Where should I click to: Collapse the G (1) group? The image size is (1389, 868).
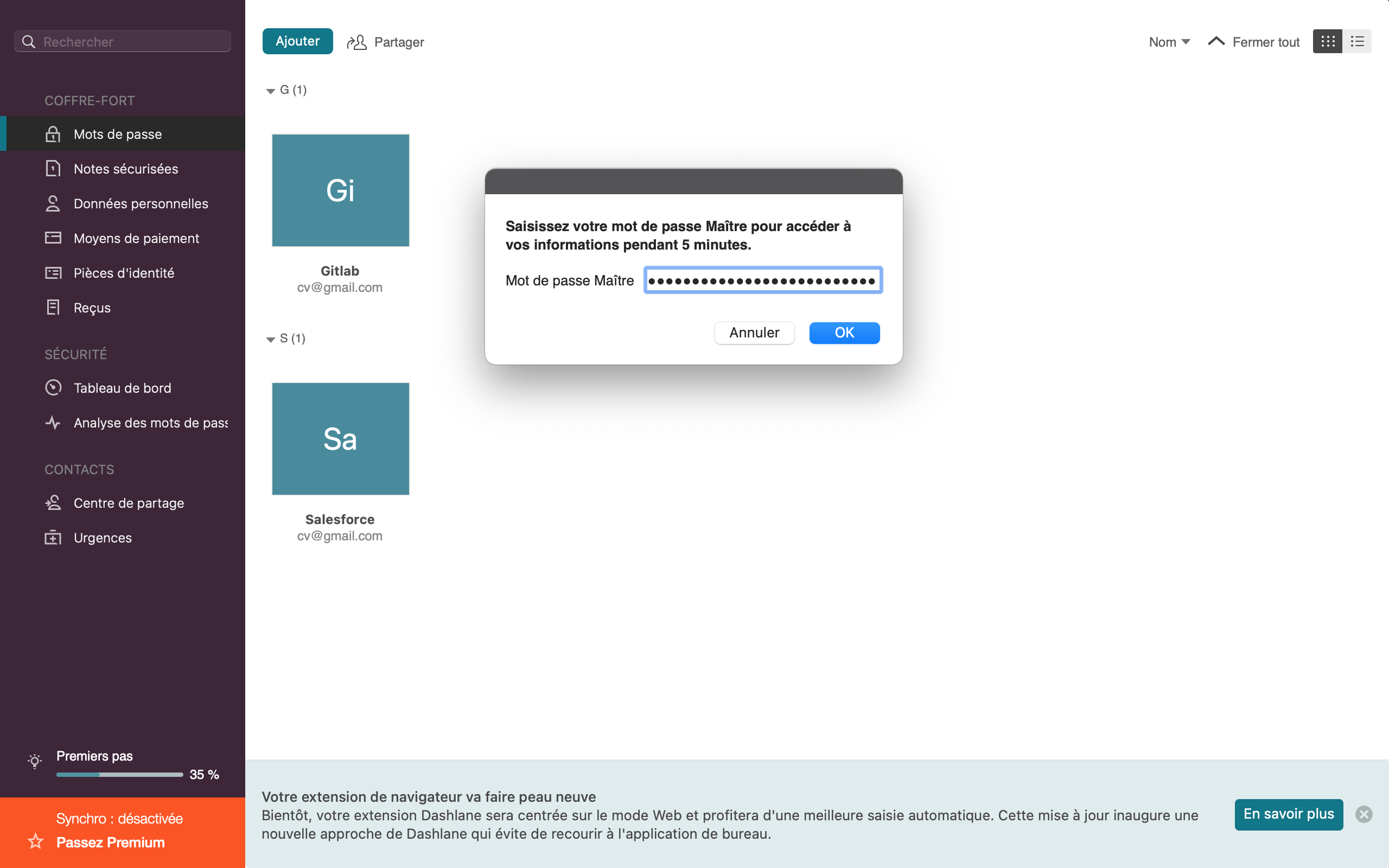click(270, 91)
